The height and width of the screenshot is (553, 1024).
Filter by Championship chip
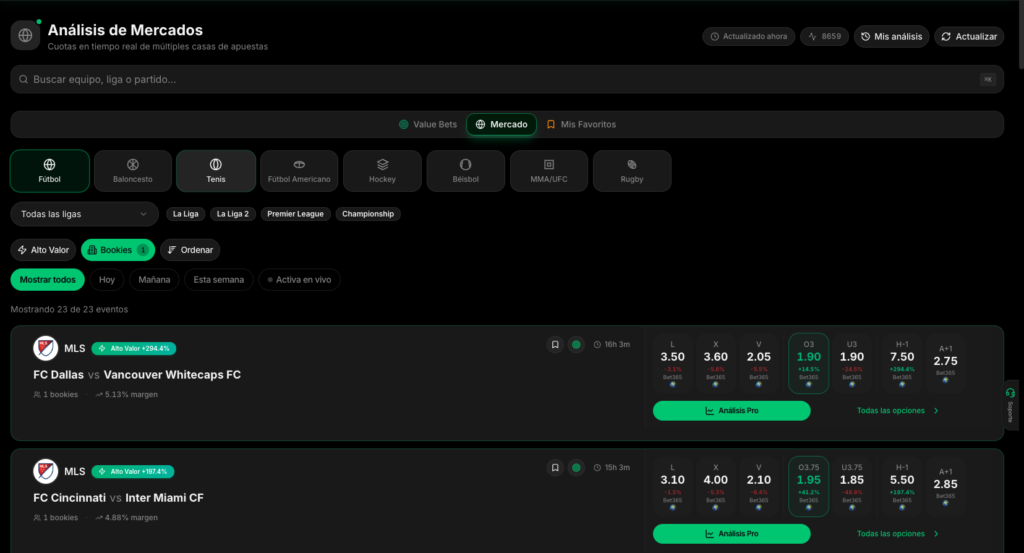click(368, 214)
